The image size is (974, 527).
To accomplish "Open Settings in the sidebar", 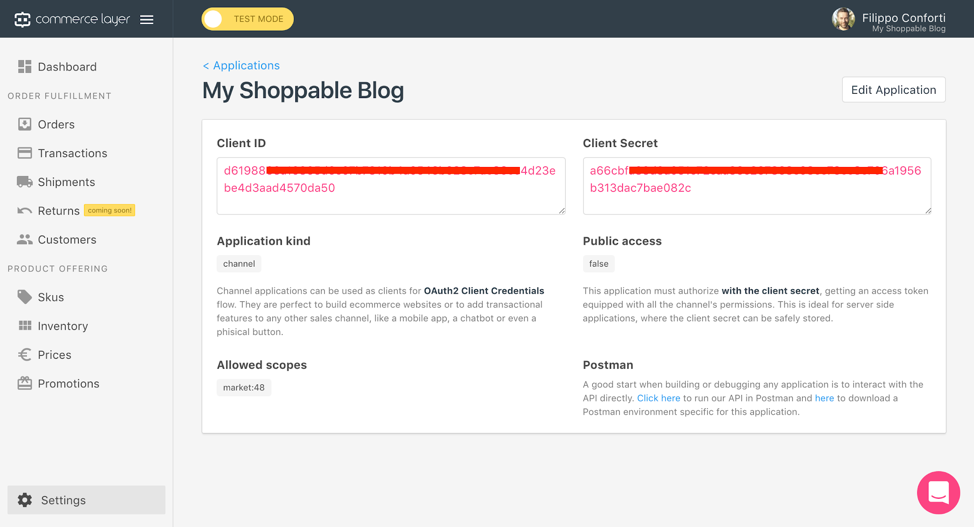I will point(86,500).
